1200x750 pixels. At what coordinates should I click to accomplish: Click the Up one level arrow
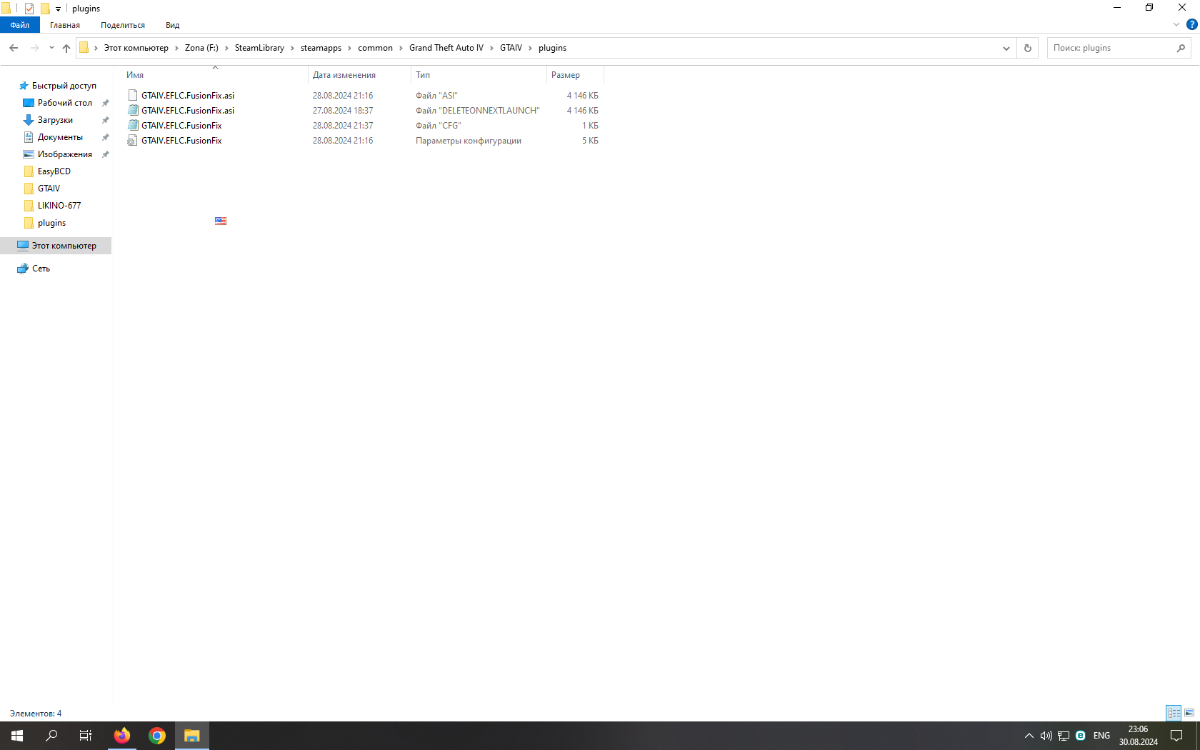click(x=66, y=48)
